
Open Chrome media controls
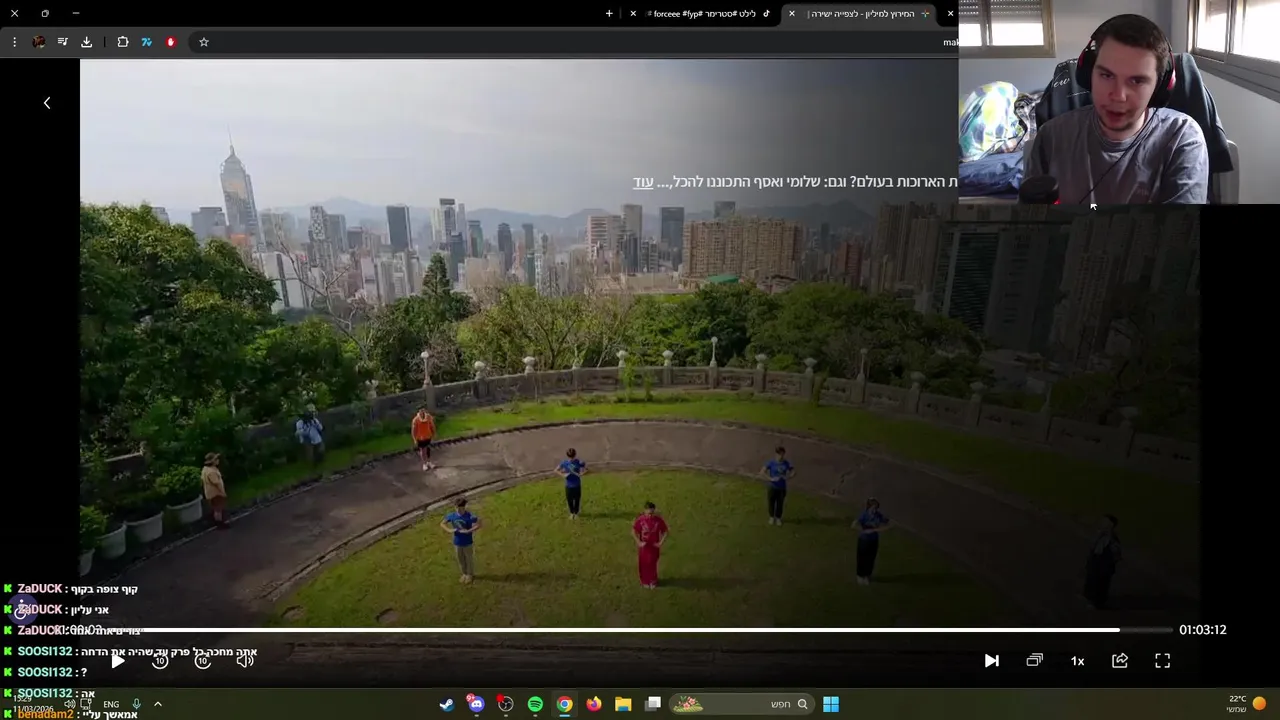pyautogui.click(x=62, y=42)
